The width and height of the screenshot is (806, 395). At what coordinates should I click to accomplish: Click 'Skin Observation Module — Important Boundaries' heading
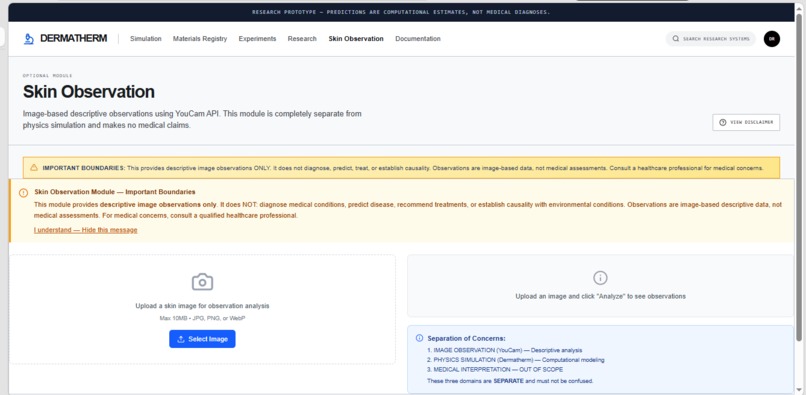coord(115,192)
